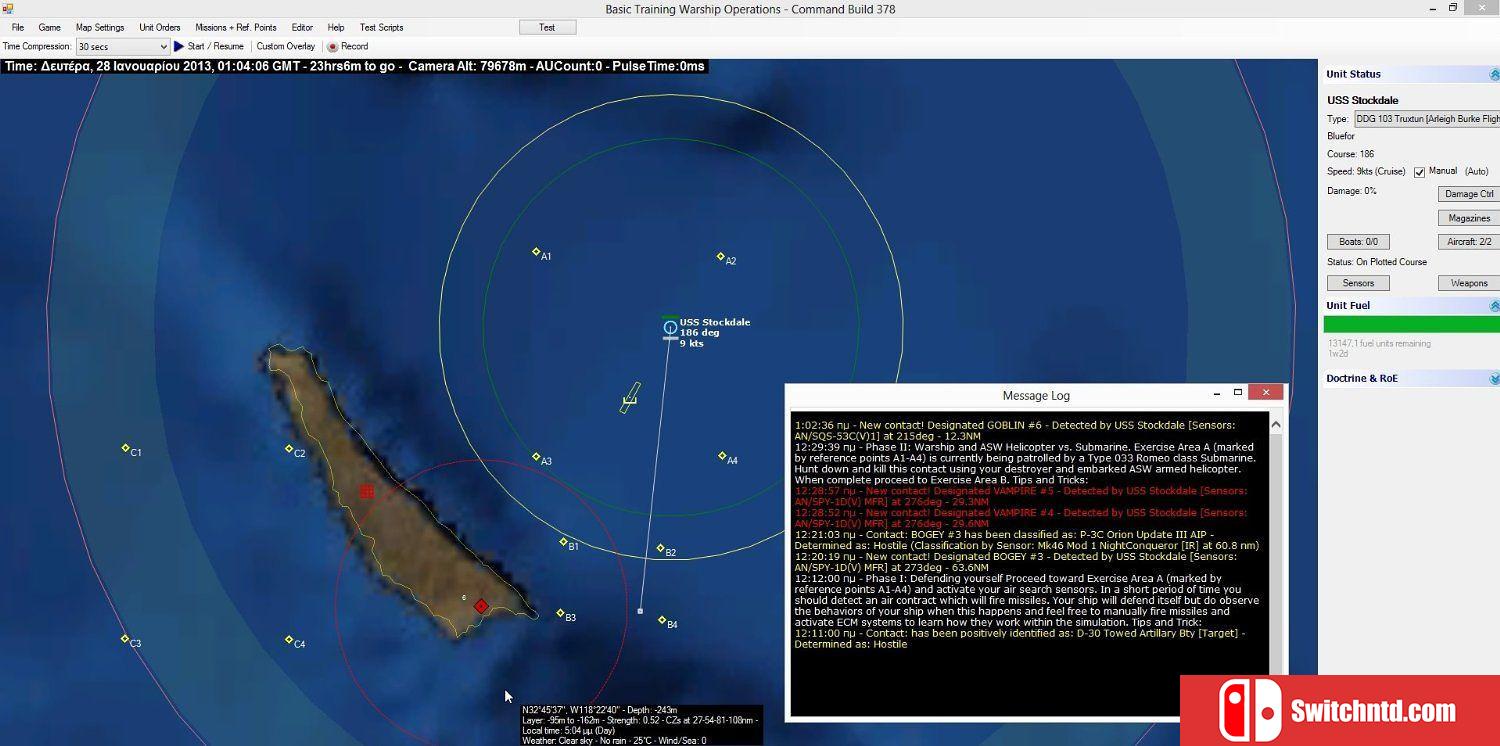Collapse the Unit Status panel

1494,75
